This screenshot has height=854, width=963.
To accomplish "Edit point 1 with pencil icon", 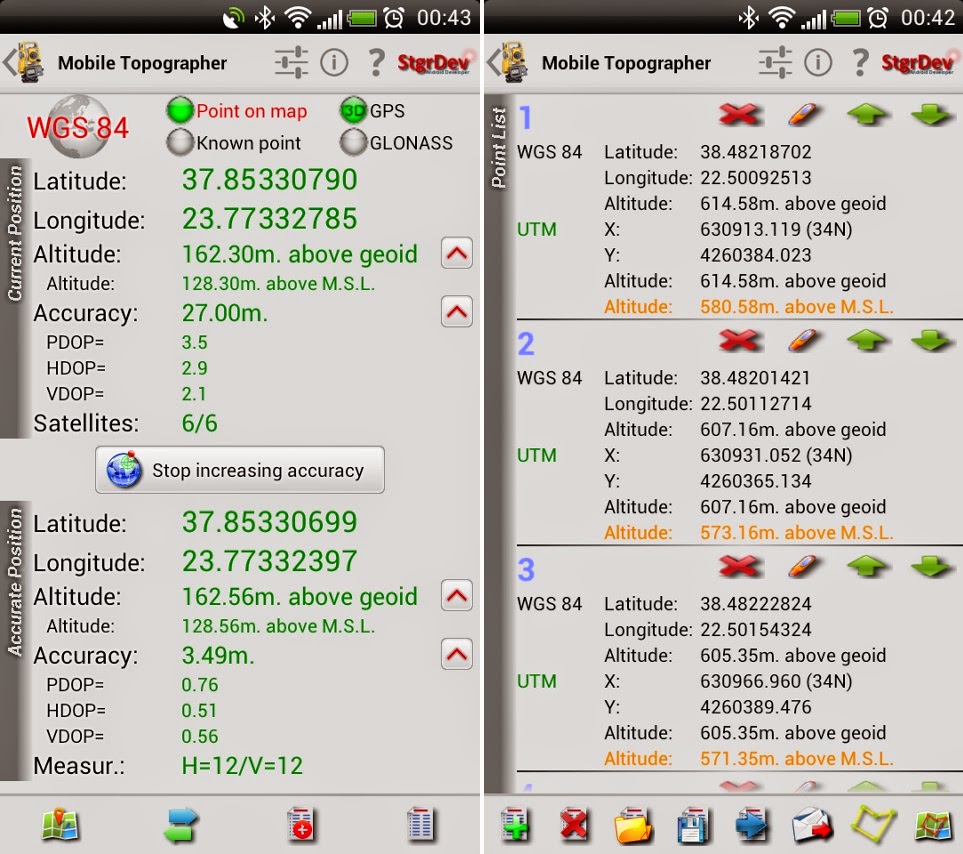I will pyautogui.click(x=804, y=114).
